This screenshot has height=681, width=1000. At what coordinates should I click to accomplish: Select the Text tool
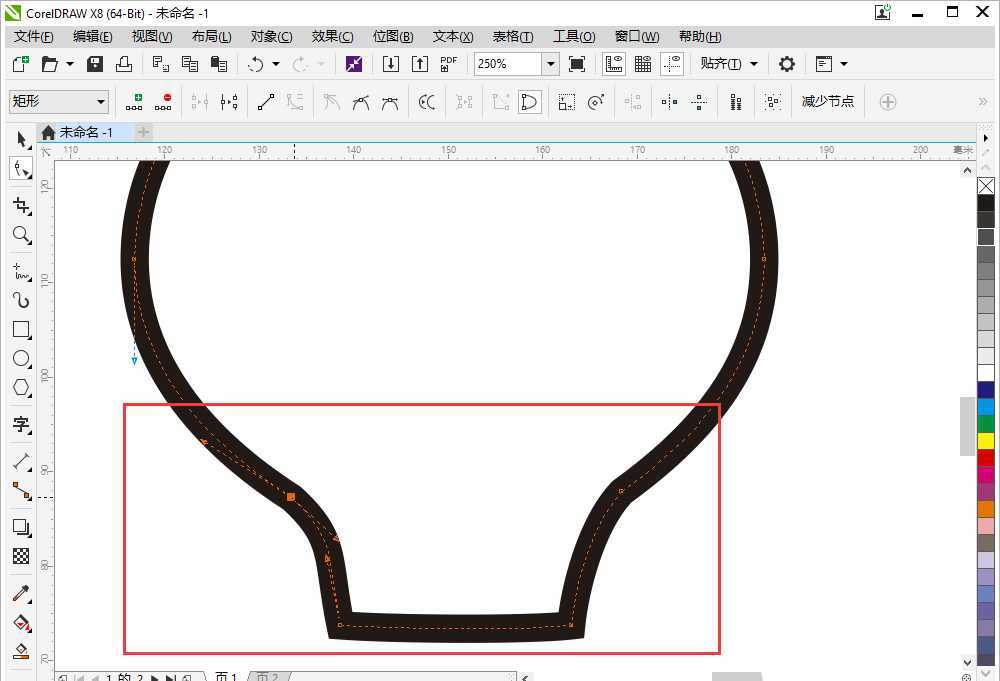[21, 426]
